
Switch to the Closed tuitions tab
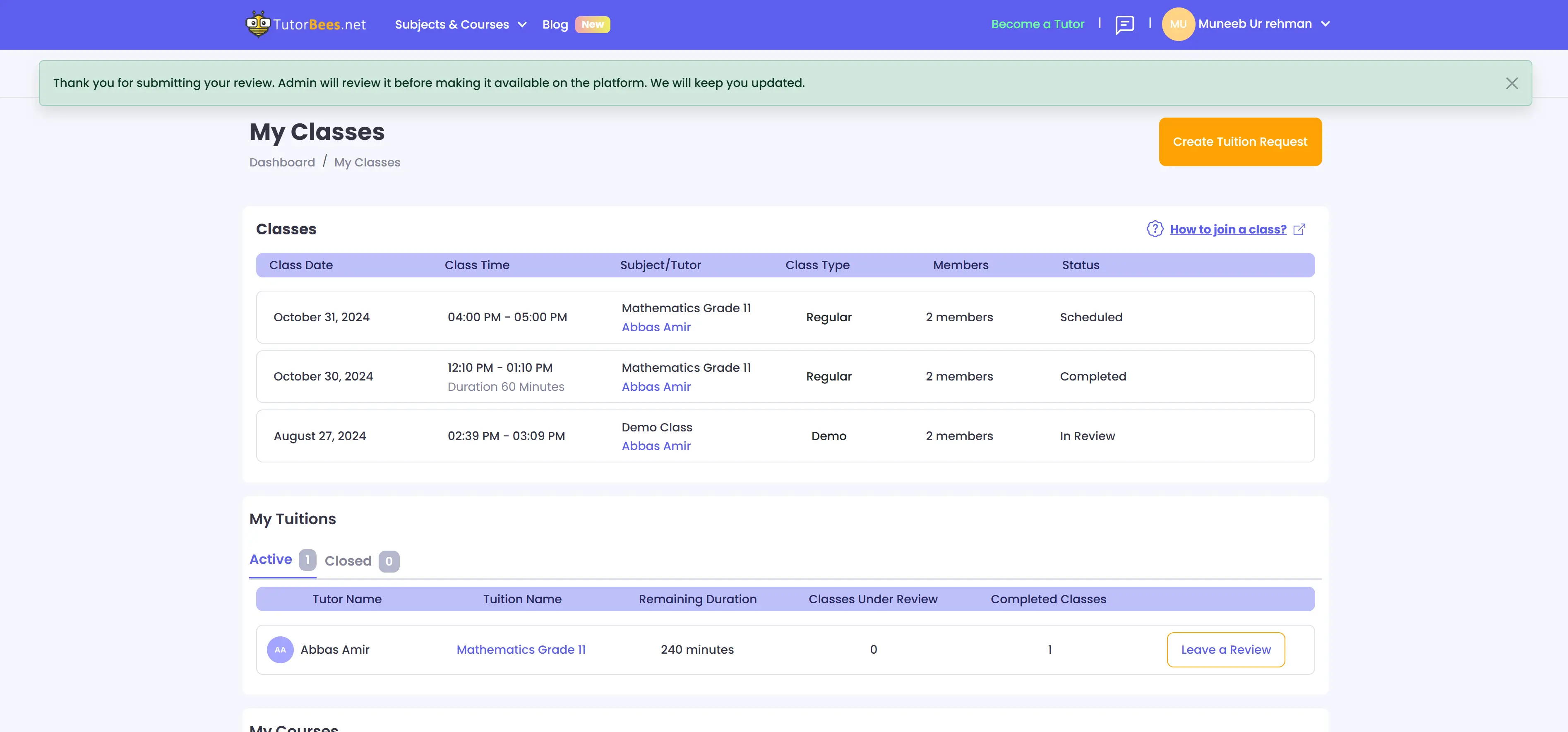pyautogui.click(x=348, y=561)
